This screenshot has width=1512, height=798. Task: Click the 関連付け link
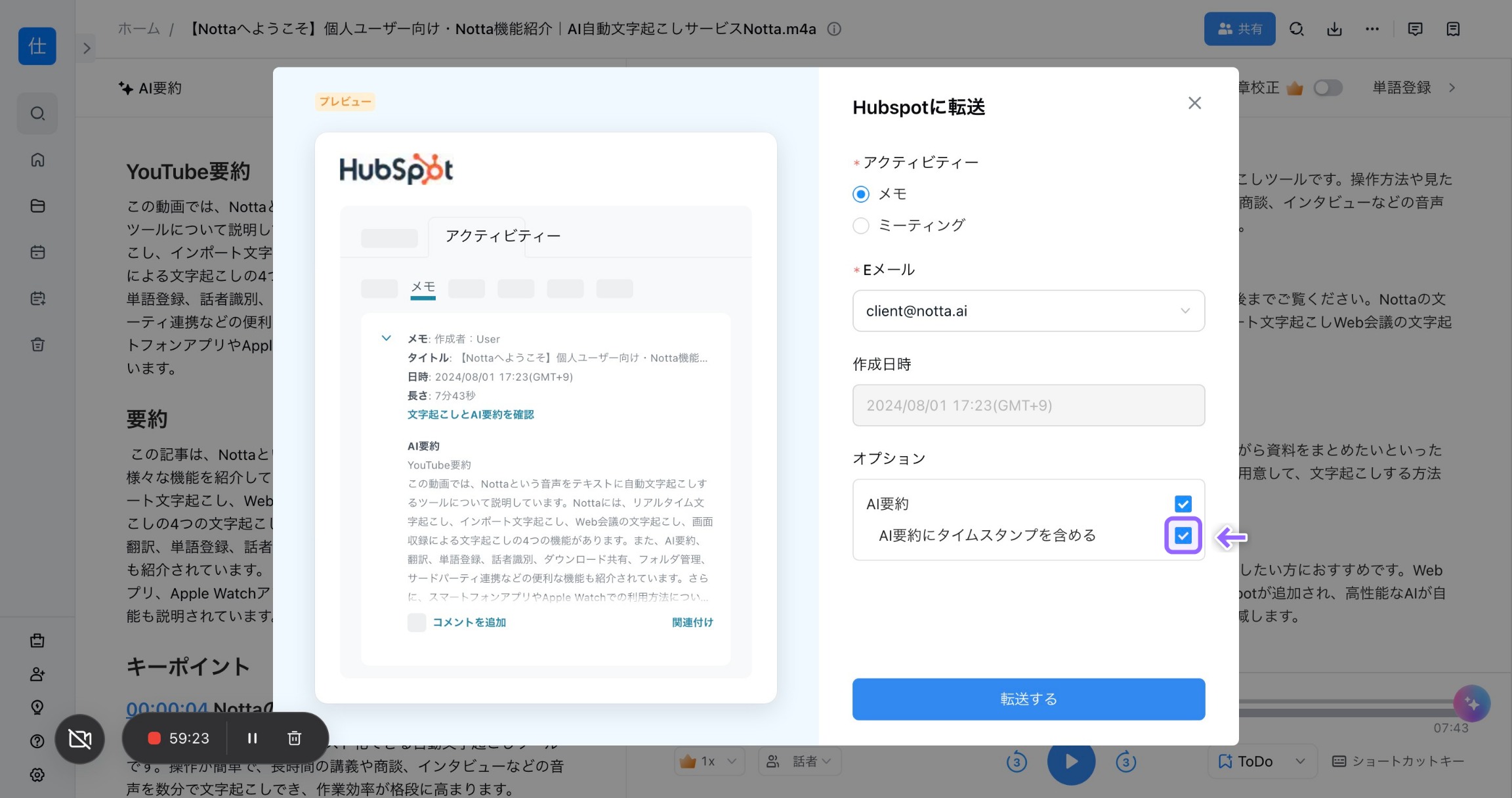click(692, 622)
